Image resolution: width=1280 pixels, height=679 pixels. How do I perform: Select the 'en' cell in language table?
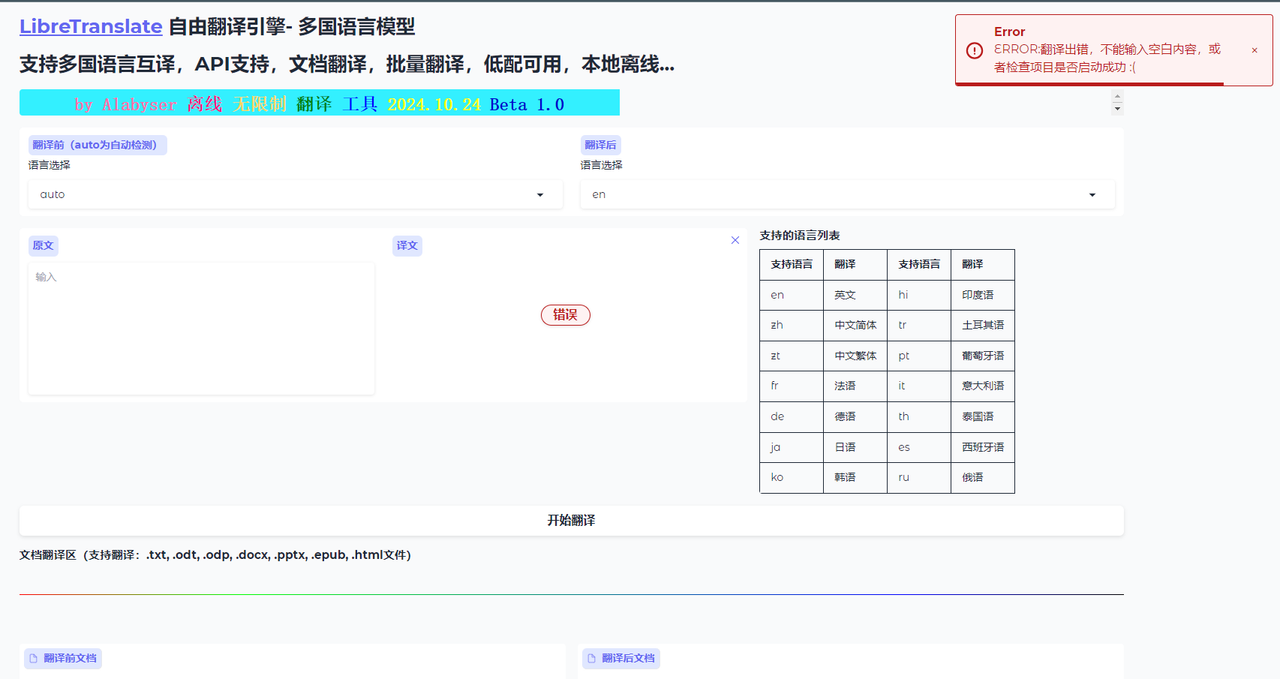point(791,295)
